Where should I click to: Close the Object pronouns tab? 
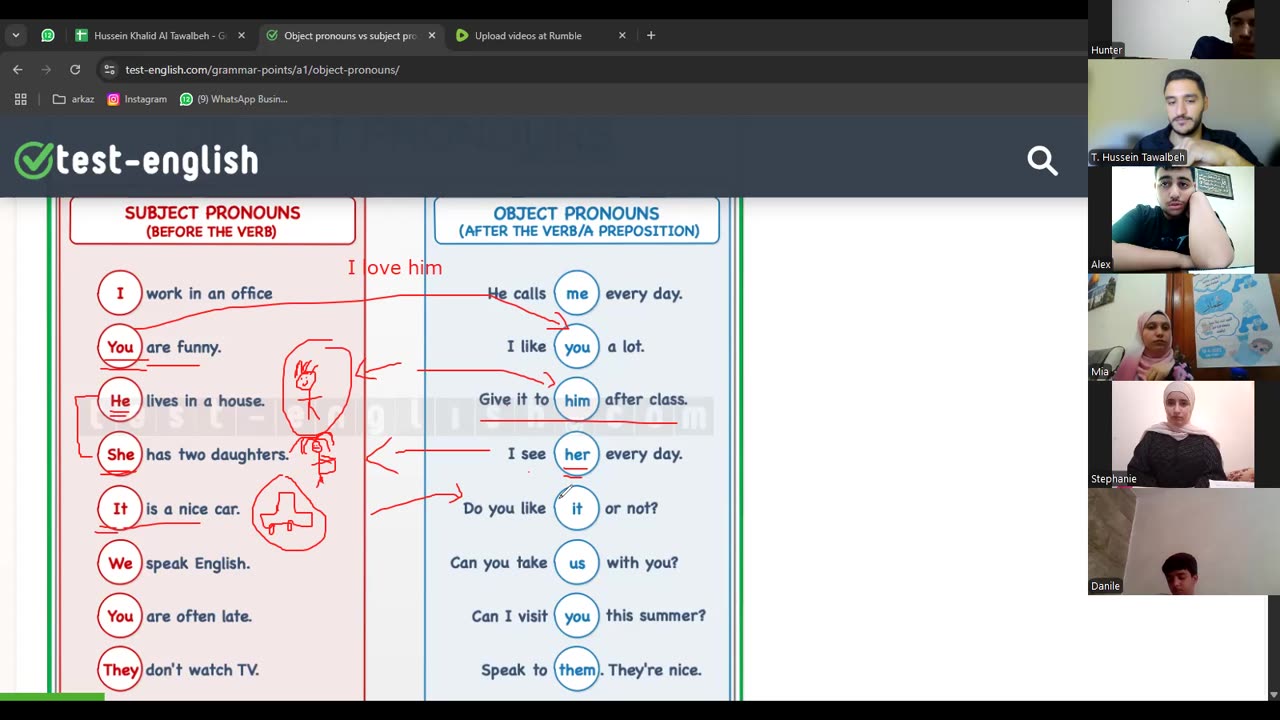coord(431,35)
